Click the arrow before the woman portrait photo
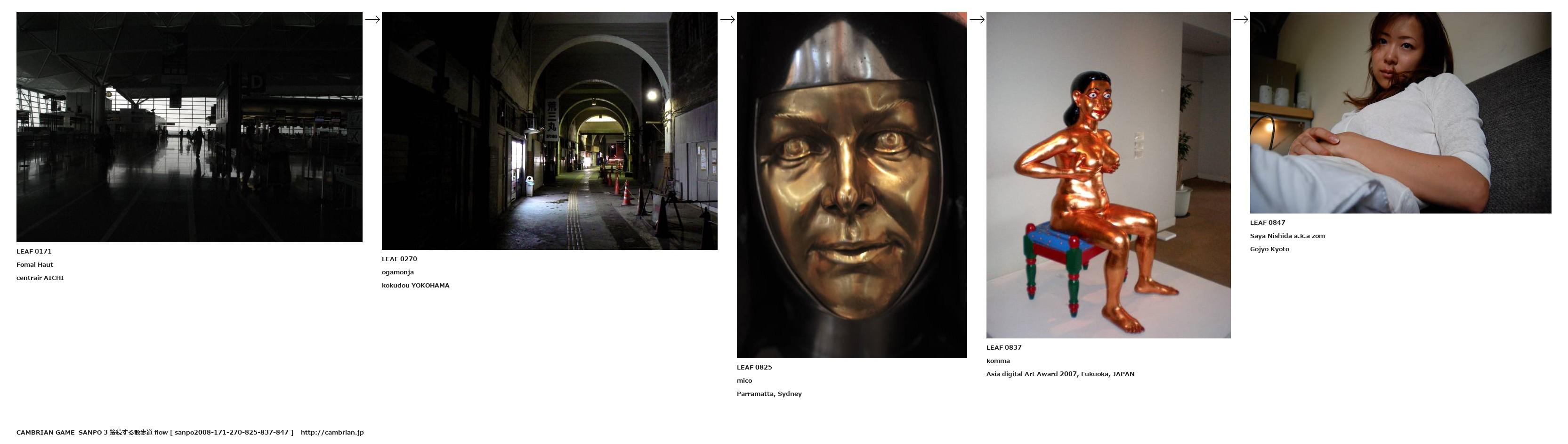This screenshot has width=1568, height=444. pos(1240,19)
